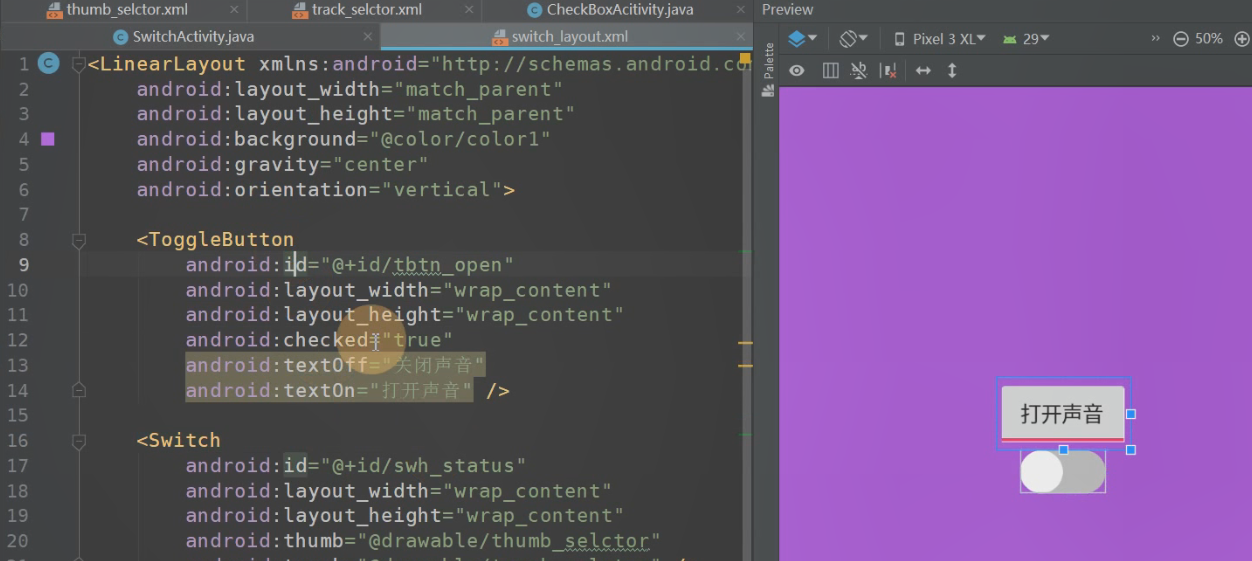The height and width of the screenshot is (561, 1252).
Task: Click "@color/color1" value on line 4
Action: coord(460,139)
